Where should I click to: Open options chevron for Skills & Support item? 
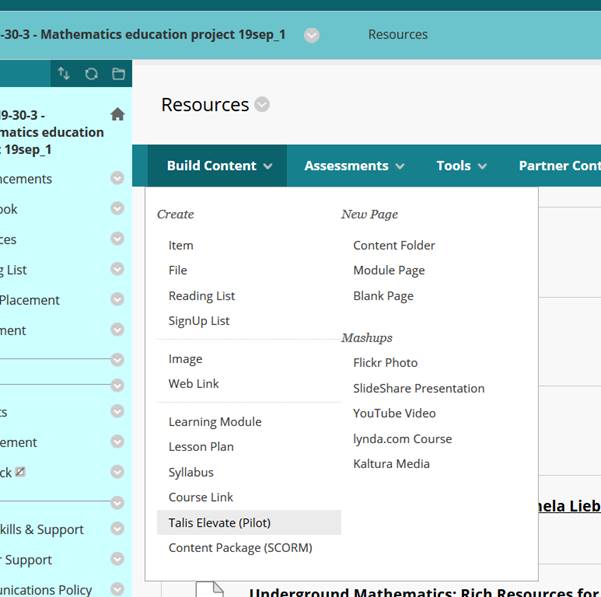click(x=117, y=529)
